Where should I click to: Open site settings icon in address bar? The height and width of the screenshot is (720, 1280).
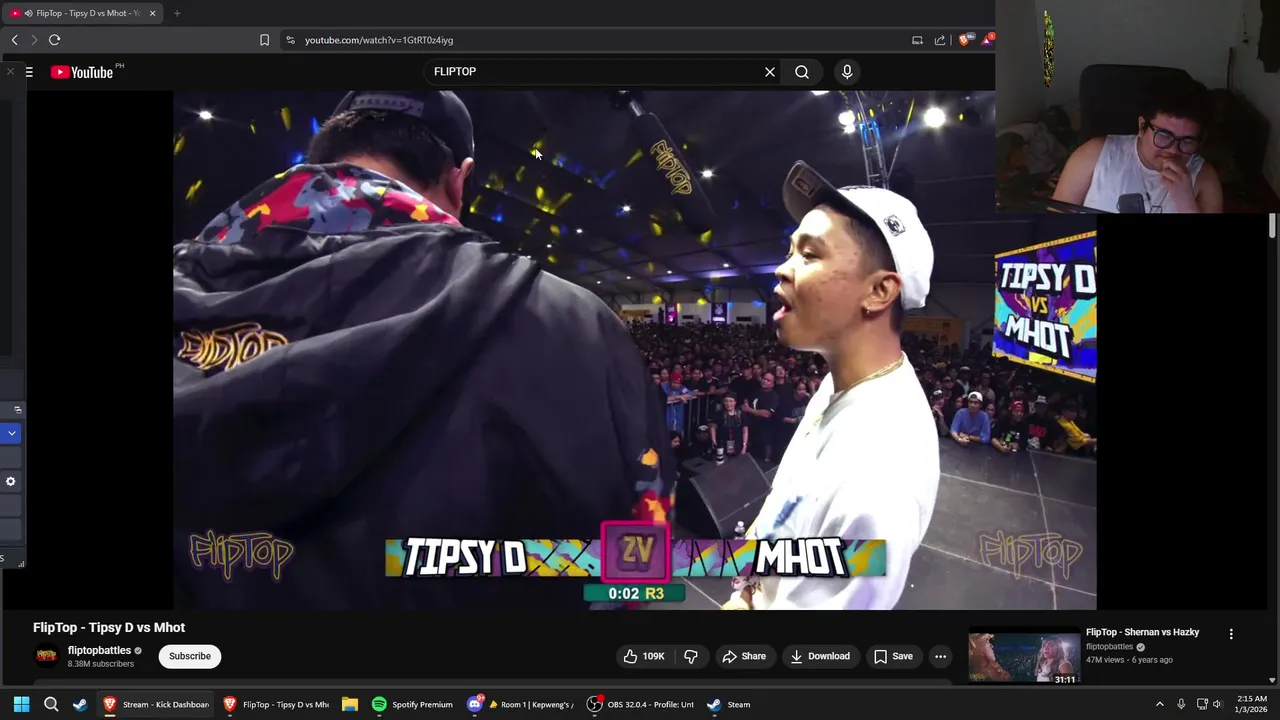click(x=290, y=40)
